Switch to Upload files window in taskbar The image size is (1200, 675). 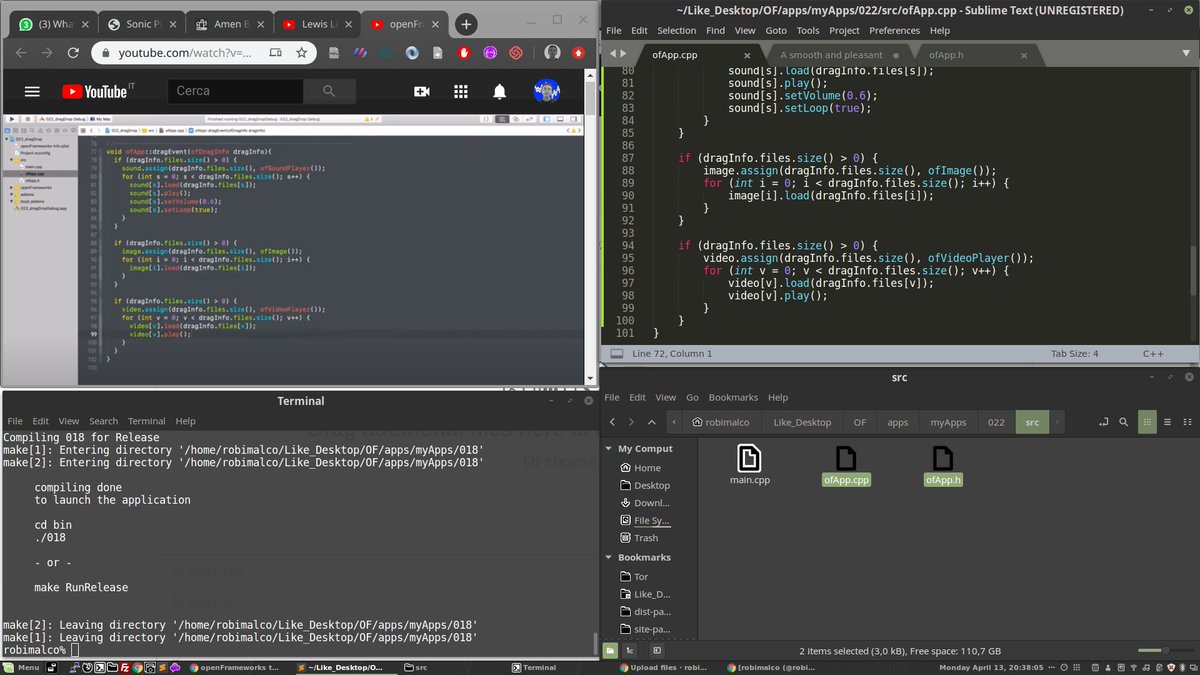point(665,667)
